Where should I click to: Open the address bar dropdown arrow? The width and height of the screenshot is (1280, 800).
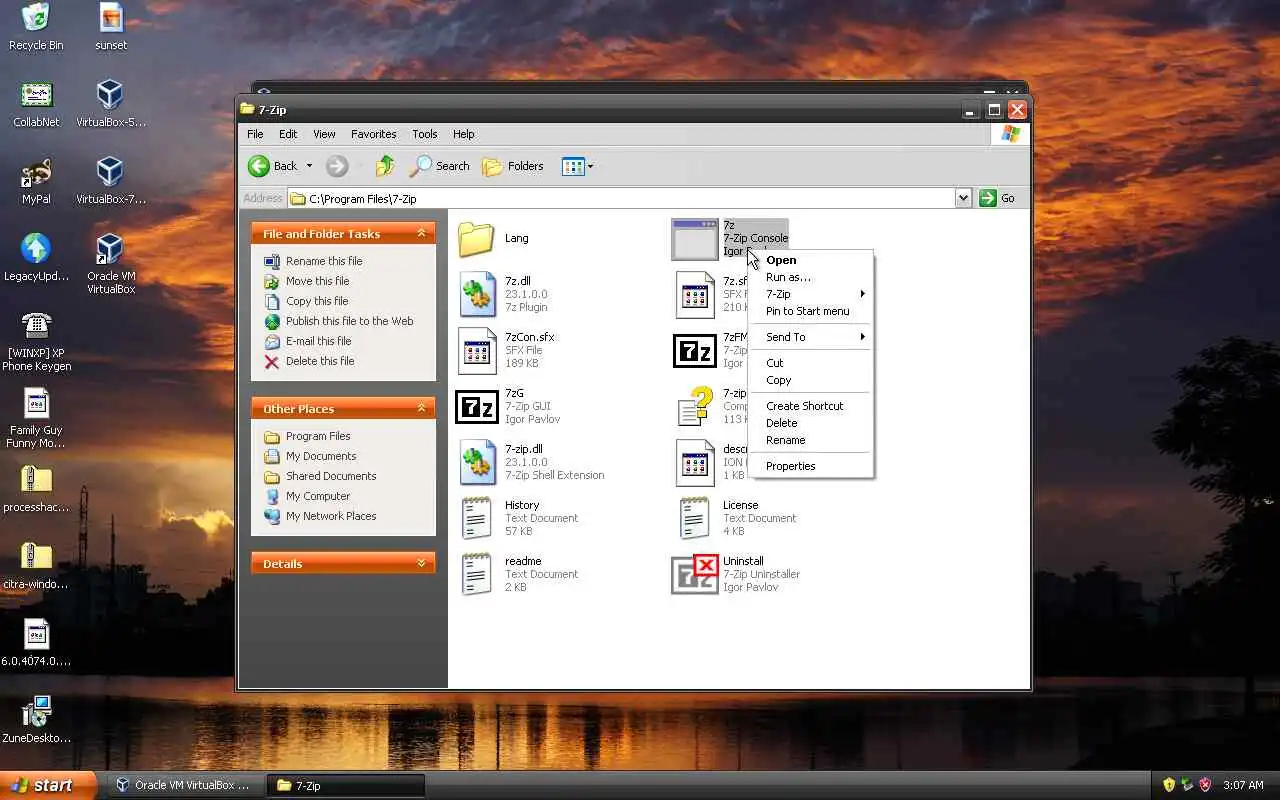pos(963,198)
